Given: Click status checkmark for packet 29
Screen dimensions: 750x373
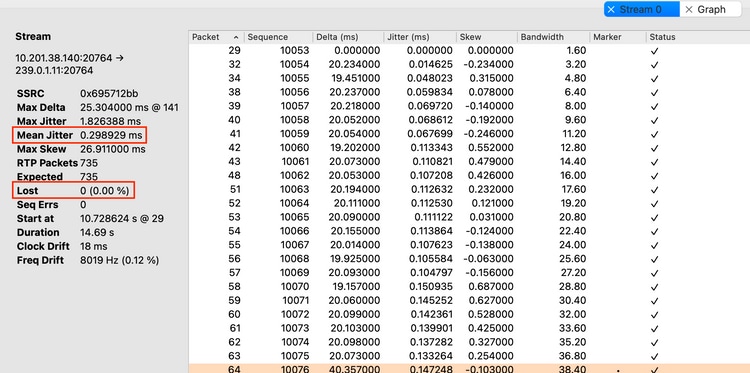Looking at the screenshot, I should tap(654, 51).
